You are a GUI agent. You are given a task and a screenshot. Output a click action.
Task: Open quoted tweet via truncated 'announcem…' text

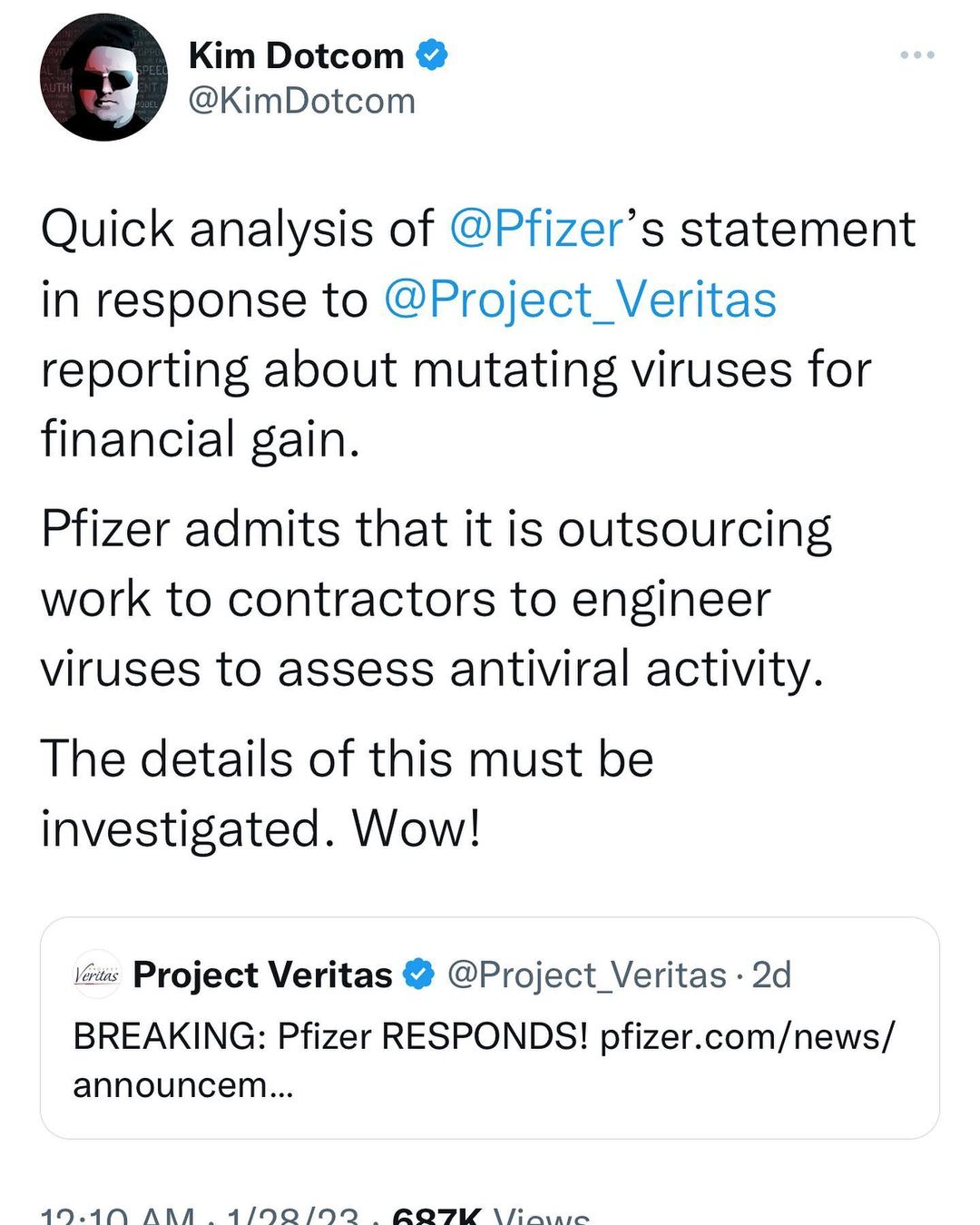point(182,1084)
